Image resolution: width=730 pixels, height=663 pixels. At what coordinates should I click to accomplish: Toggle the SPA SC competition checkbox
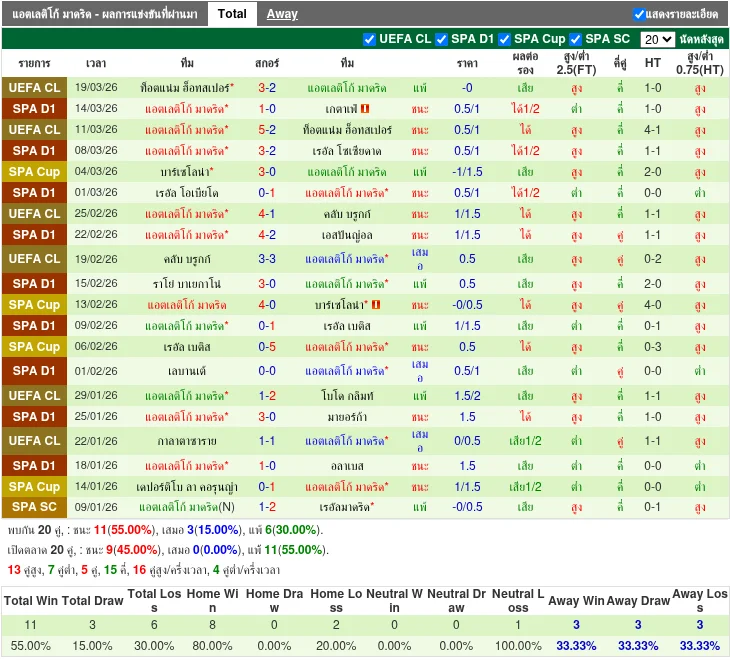tap(576, 39)
